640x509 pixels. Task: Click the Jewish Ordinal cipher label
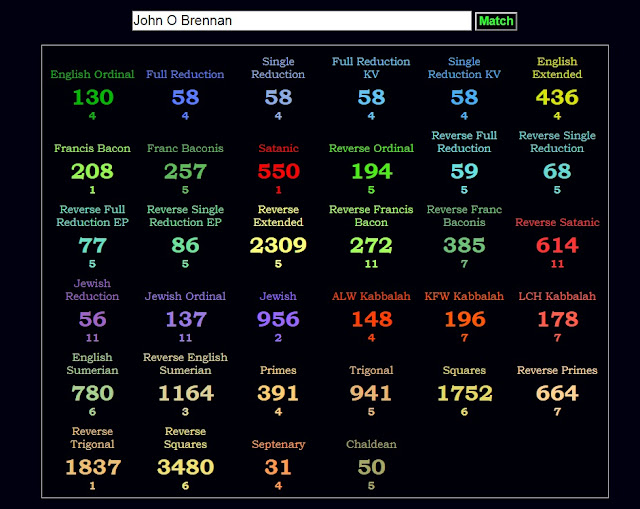[185, 296]
